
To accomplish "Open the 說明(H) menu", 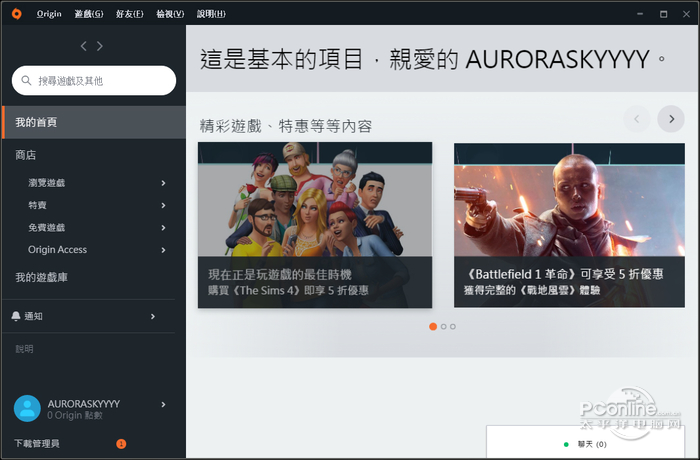I will 211,14.
